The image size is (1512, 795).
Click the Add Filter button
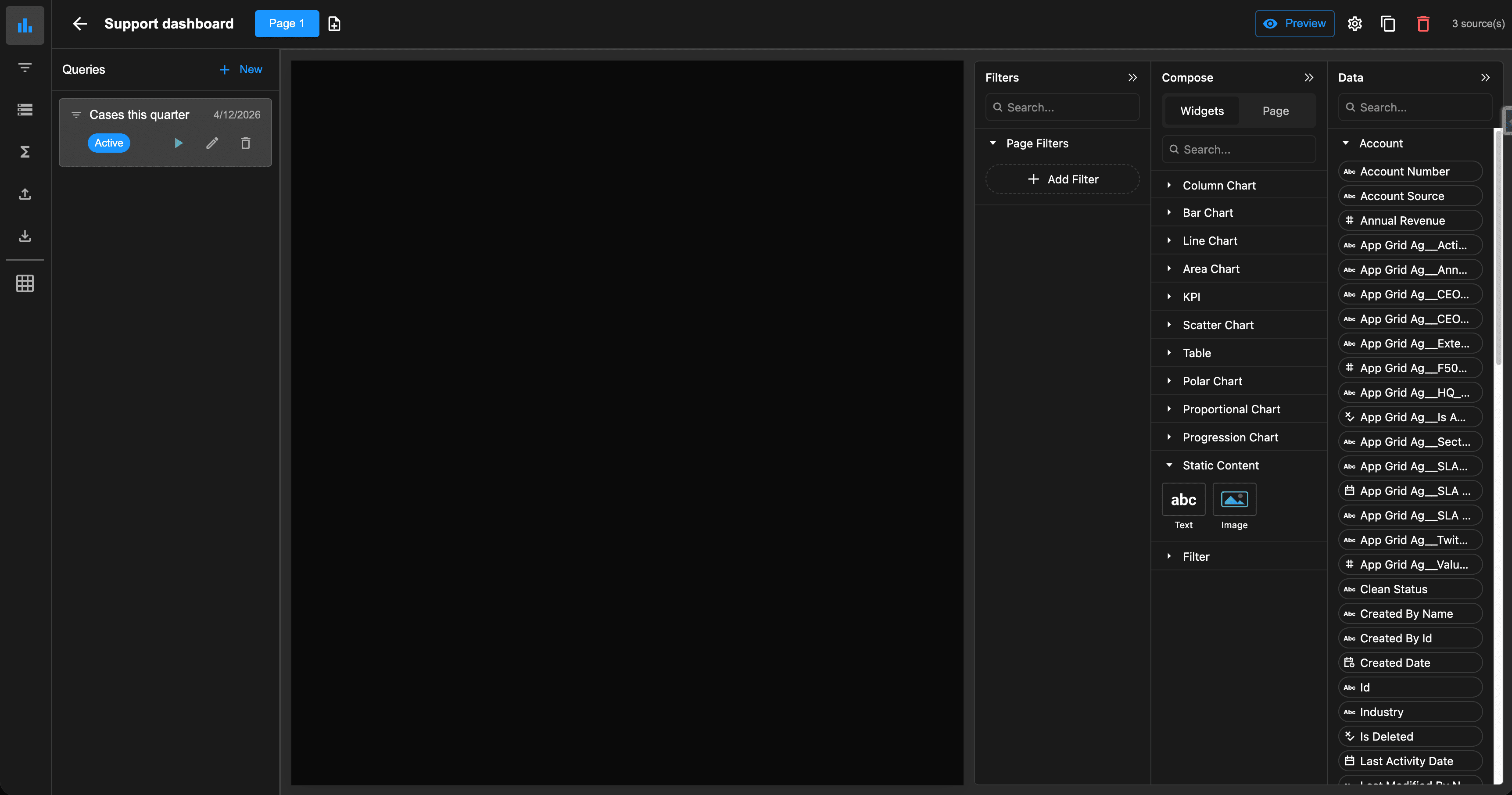tap(1062, 179)
